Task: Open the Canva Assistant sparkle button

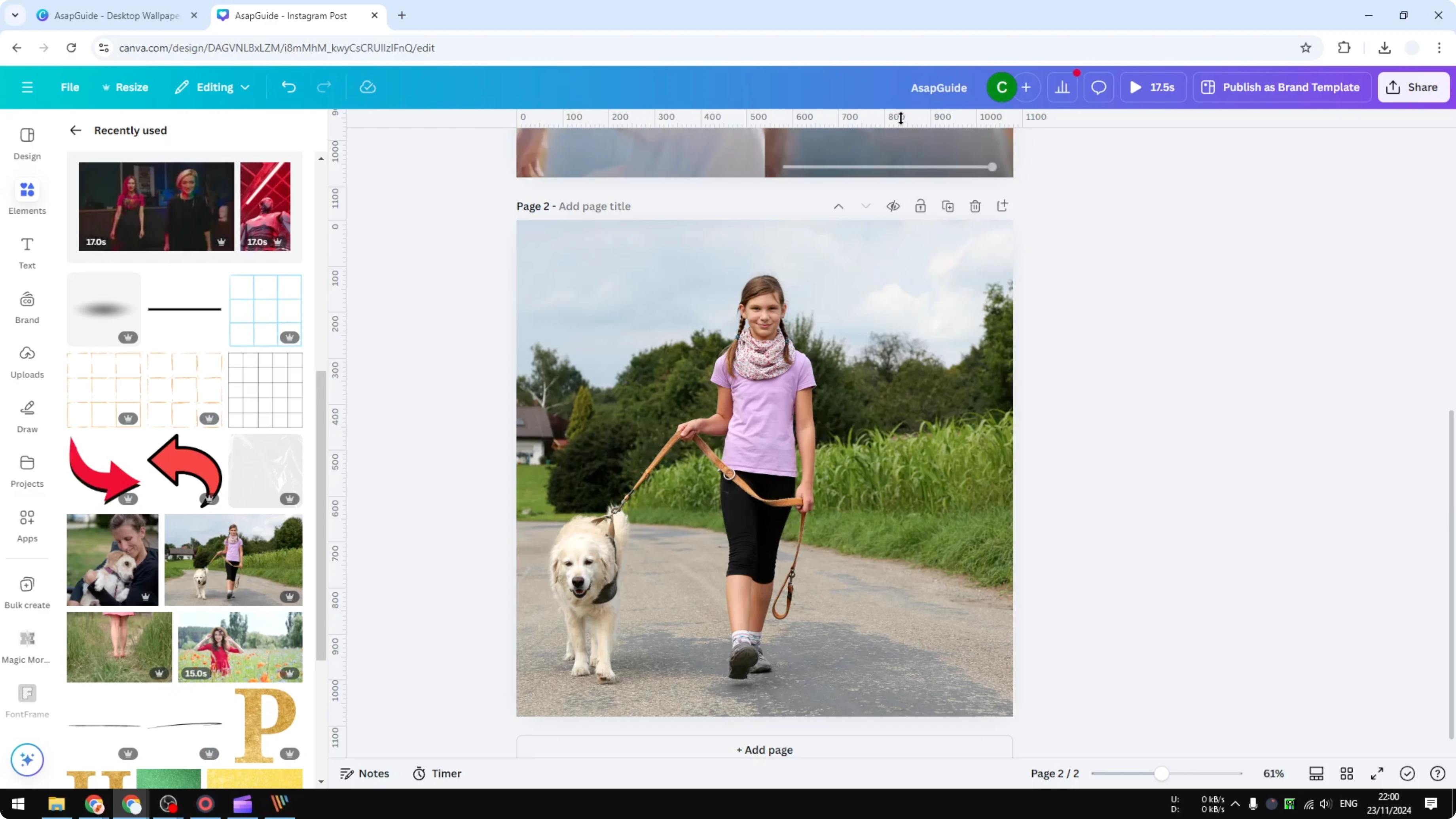Action: [x=27, y=760]
